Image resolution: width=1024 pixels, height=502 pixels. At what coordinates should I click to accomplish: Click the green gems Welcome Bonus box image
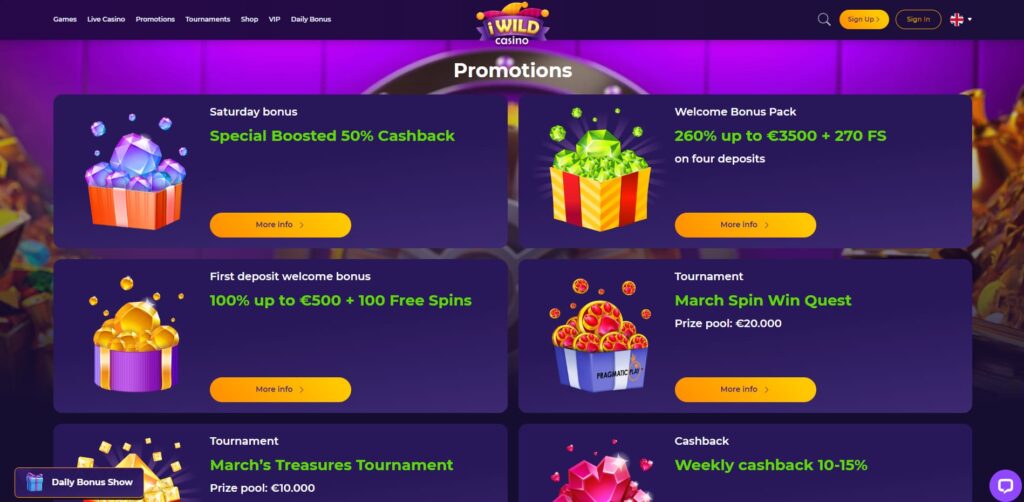600,170
